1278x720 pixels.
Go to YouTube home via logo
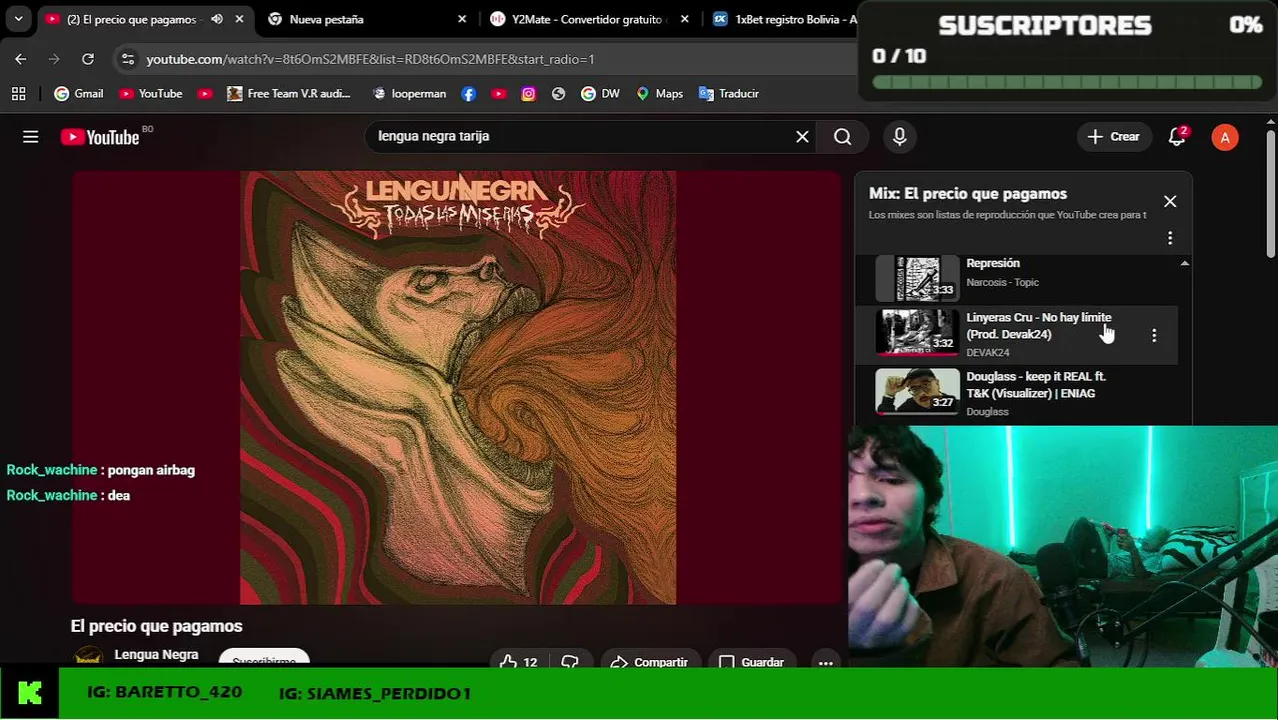pos(100,137)
